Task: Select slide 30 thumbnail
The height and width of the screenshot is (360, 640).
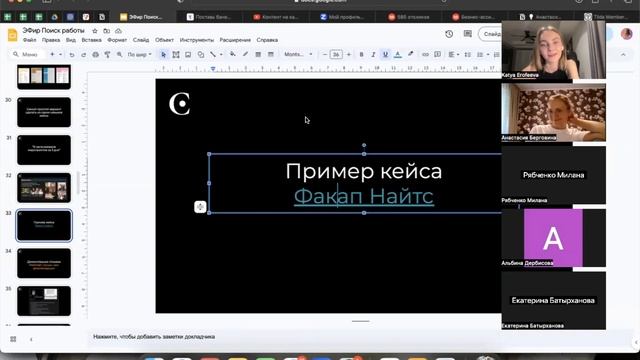Action: click(x=44, y=112)
